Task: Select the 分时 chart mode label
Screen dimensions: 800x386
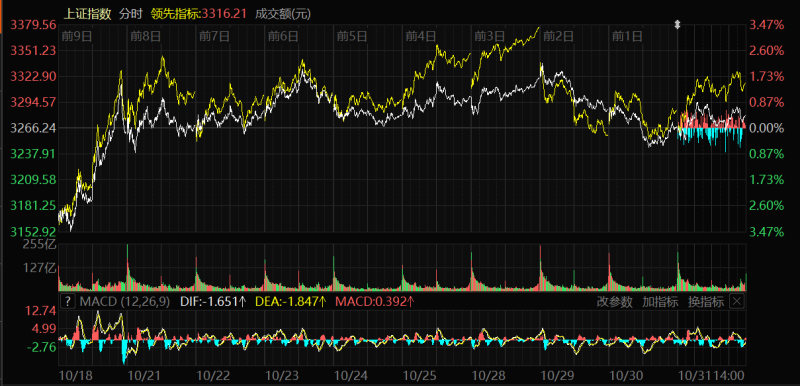Action: click(131, 14)
